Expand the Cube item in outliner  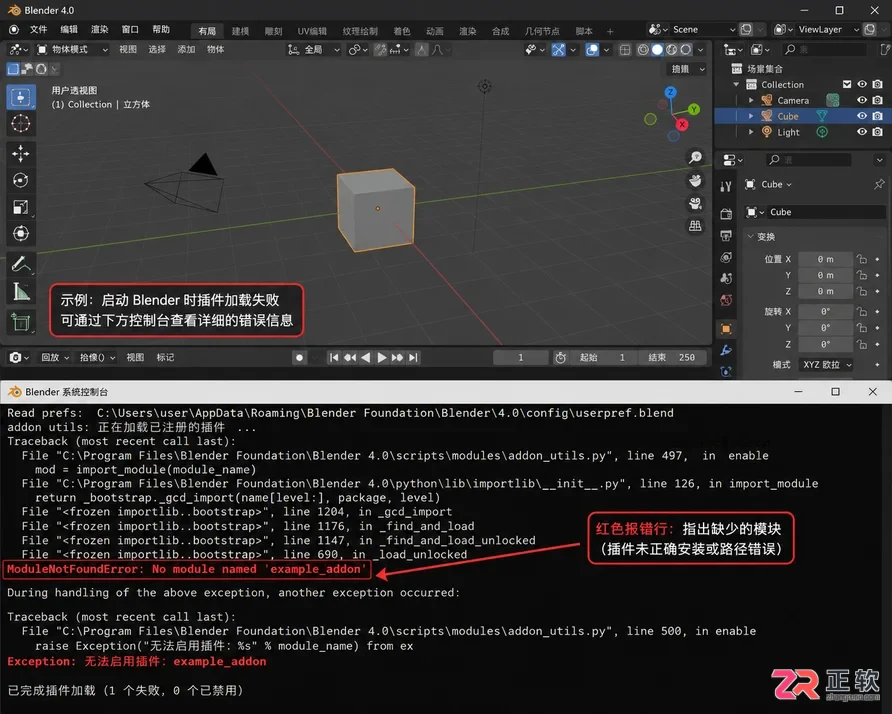click(751, 116)
